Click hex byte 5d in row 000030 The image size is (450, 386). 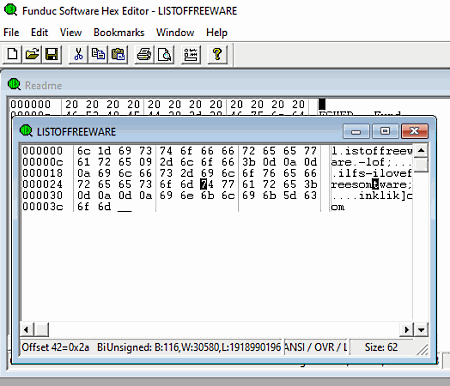tap(290, 195)
